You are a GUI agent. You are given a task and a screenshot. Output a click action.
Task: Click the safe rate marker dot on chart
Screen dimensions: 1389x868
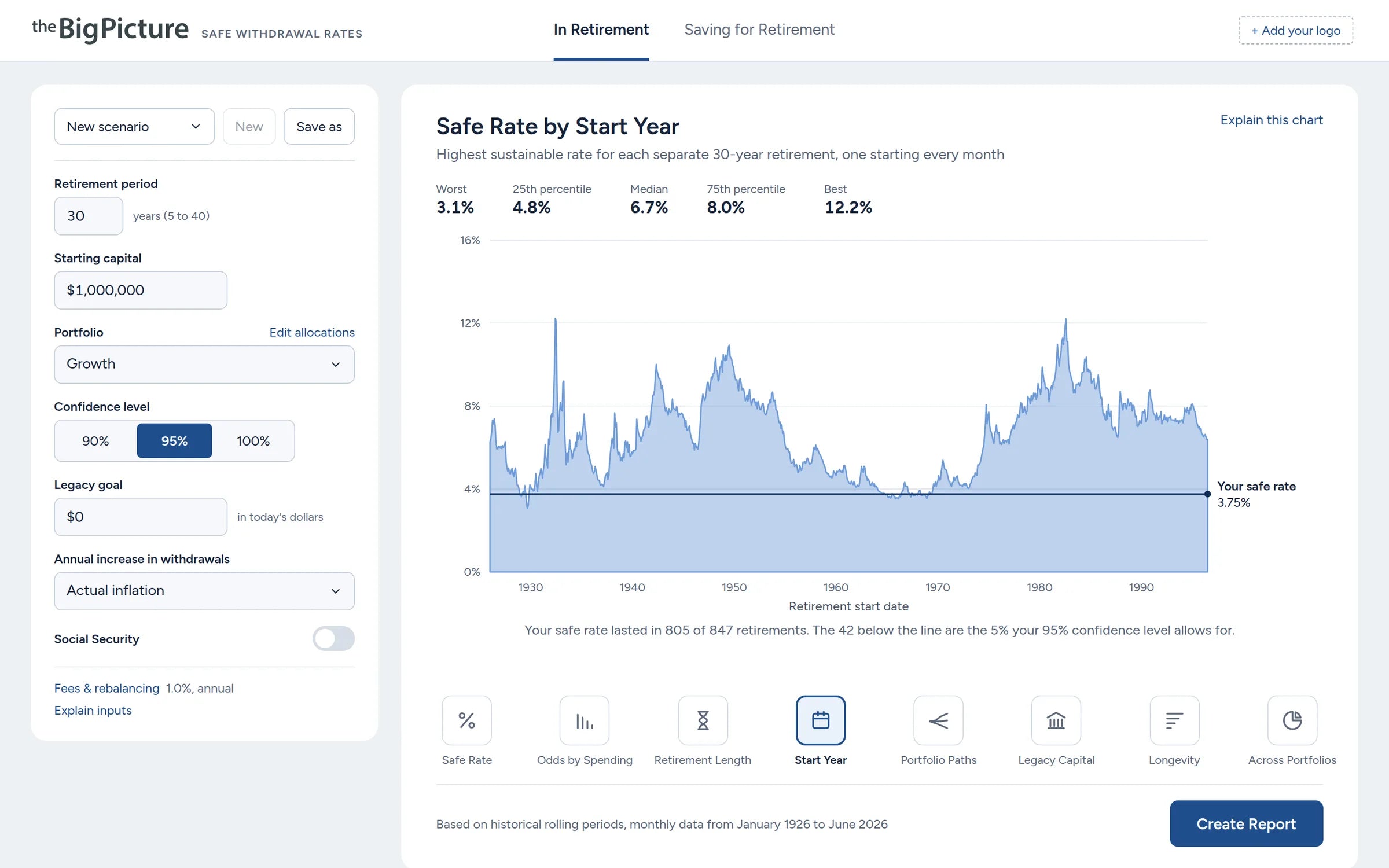tap(1207, 494)
